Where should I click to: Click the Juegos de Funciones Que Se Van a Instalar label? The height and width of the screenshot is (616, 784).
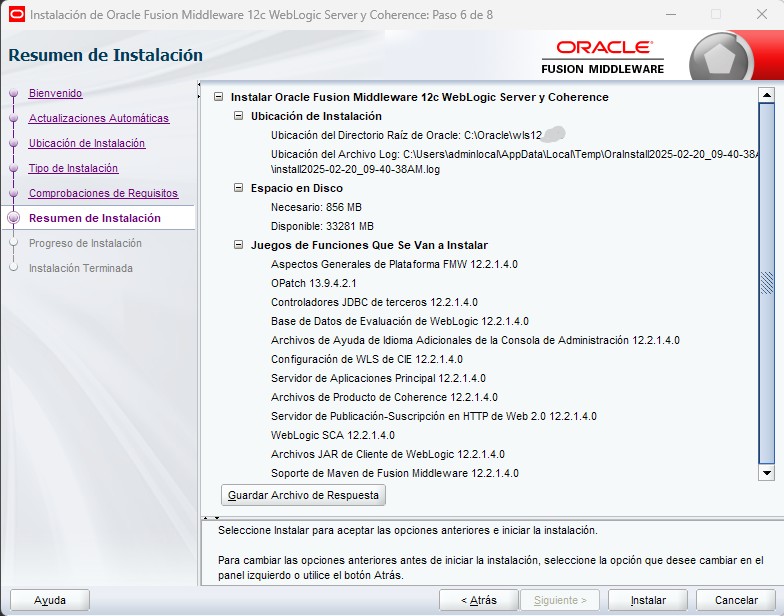click(x=369, y=245)
